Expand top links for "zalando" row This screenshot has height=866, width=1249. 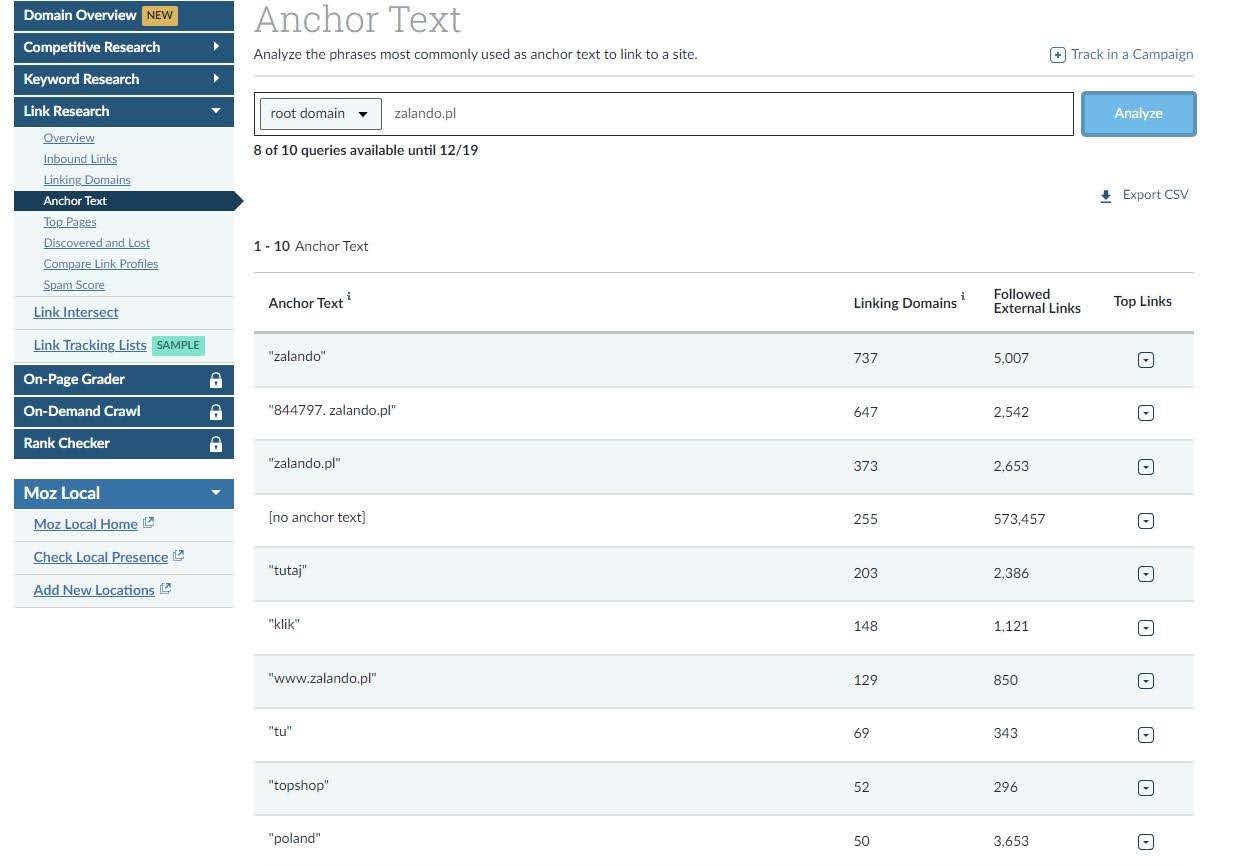[1146, 359]
